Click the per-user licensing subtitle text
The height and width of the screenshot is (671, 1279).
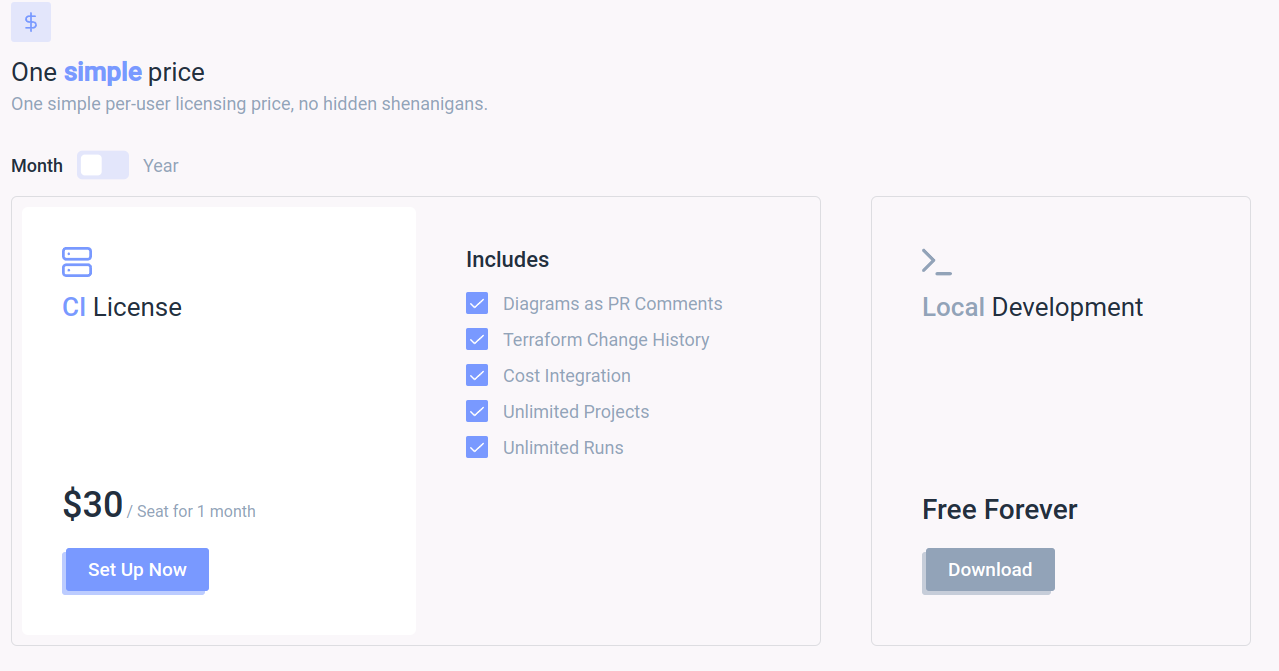coord(249,104)
